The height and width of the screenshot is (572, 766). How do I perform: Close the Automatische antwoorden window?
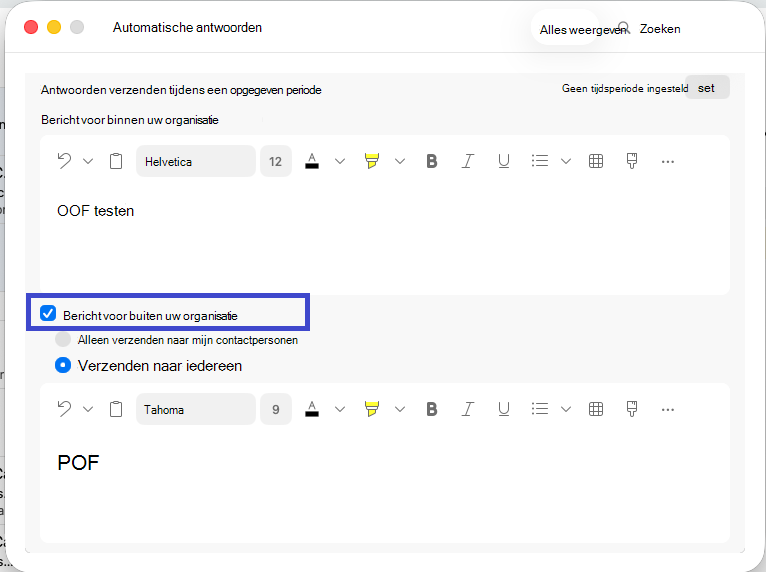(31, 27)
